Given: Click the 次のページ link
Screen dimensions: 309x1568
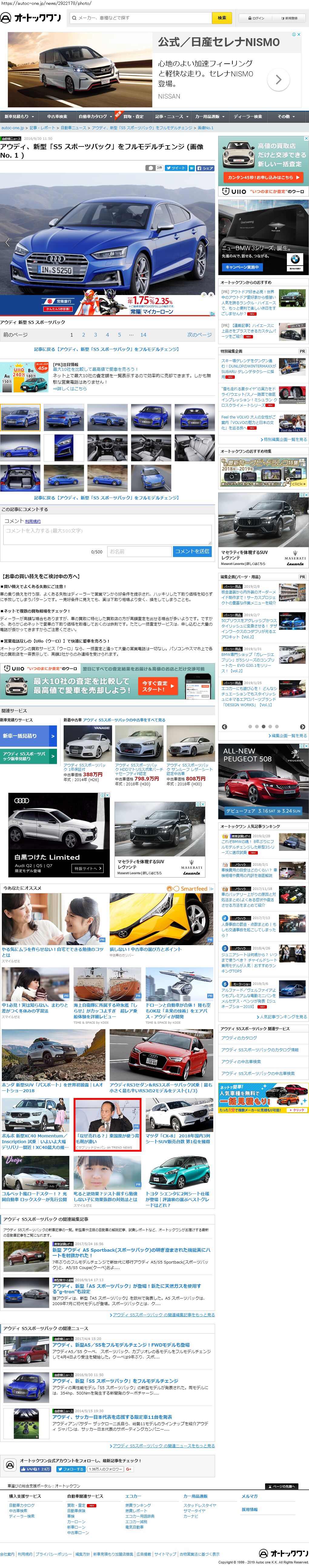Looking at the screenshot, I should click(199, 335).
